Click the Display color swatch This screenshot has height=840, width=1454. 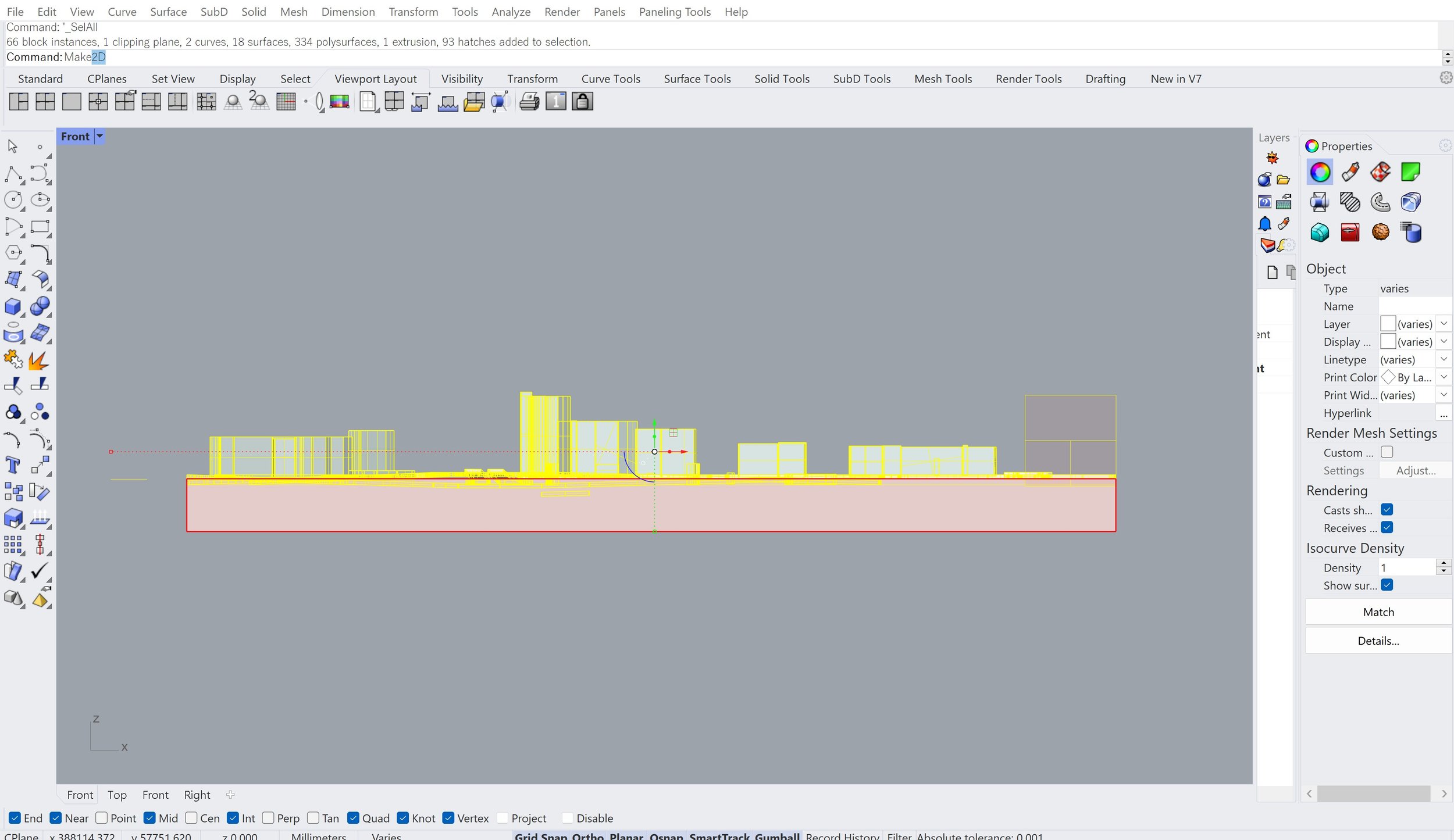(x=1388, y=341)
